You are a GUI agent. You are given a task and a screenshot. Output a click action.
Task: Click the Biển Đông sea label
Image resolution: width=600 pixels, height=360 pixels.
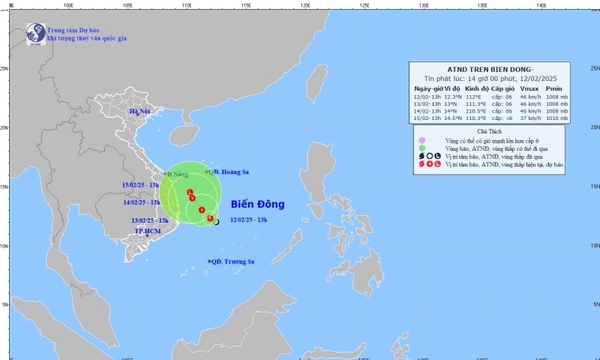pos(258,204)
